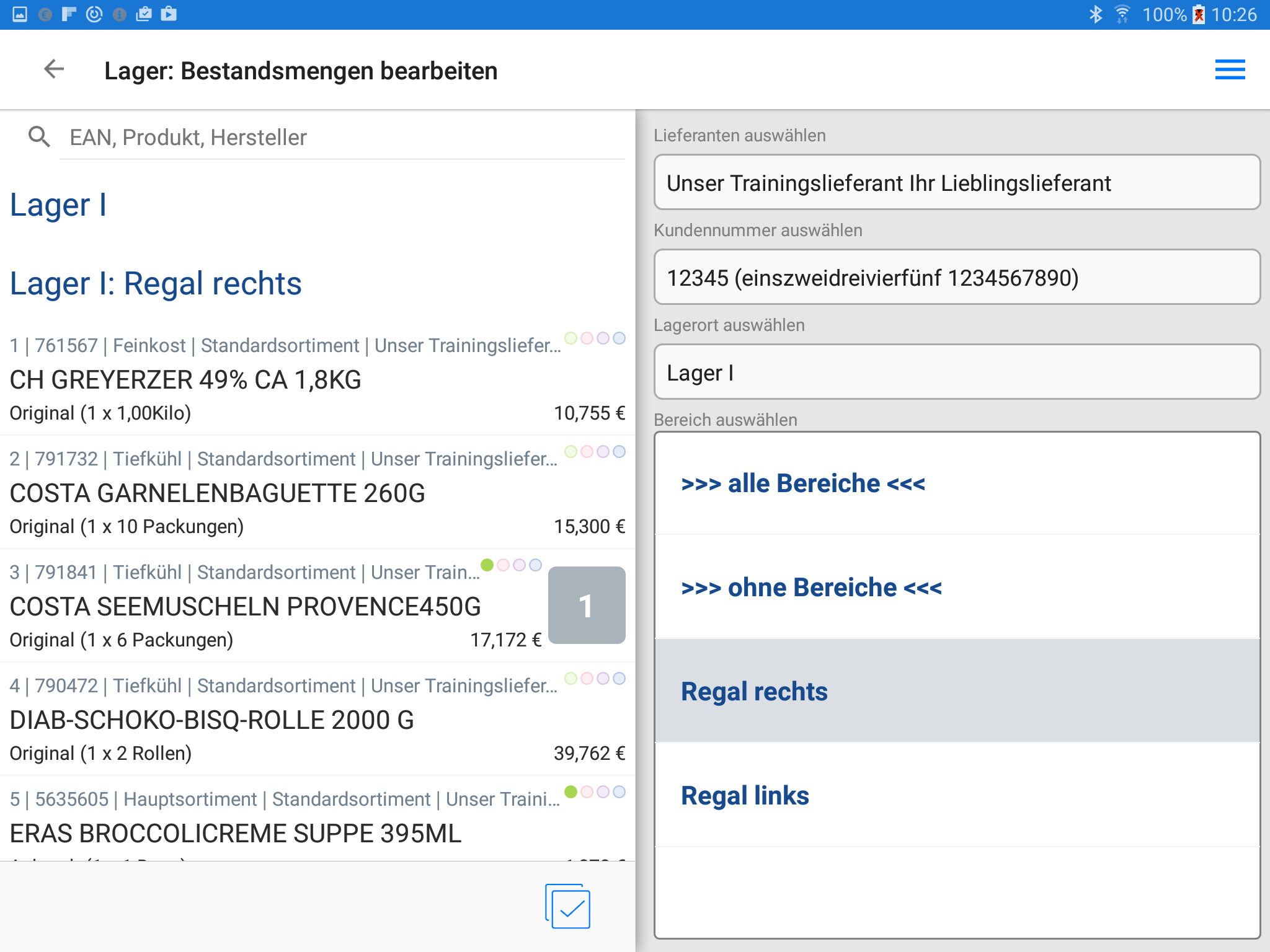Image resolution: width=1270 pixels, height=952 pixels.
Task: Tap quantity box of COSTA SEEMUSCHELN
Action: pos(587,606)
